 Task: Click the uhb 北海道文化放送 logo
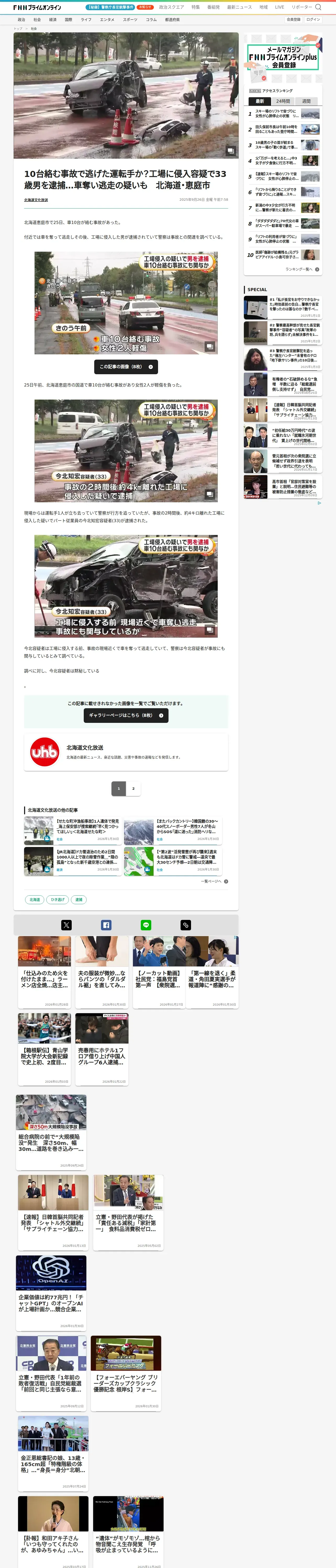[44, 752]
